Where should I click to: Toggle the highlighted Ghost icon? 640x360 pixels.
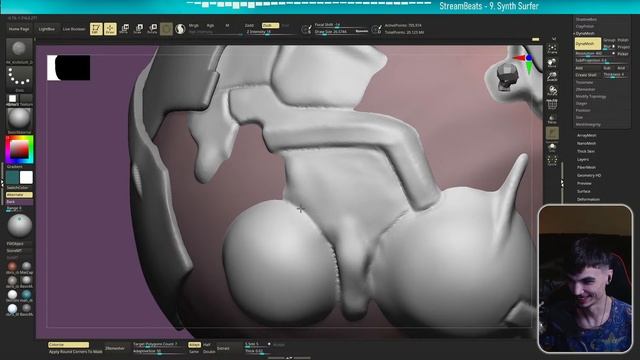pyautogui.click(x=552, y=133)
